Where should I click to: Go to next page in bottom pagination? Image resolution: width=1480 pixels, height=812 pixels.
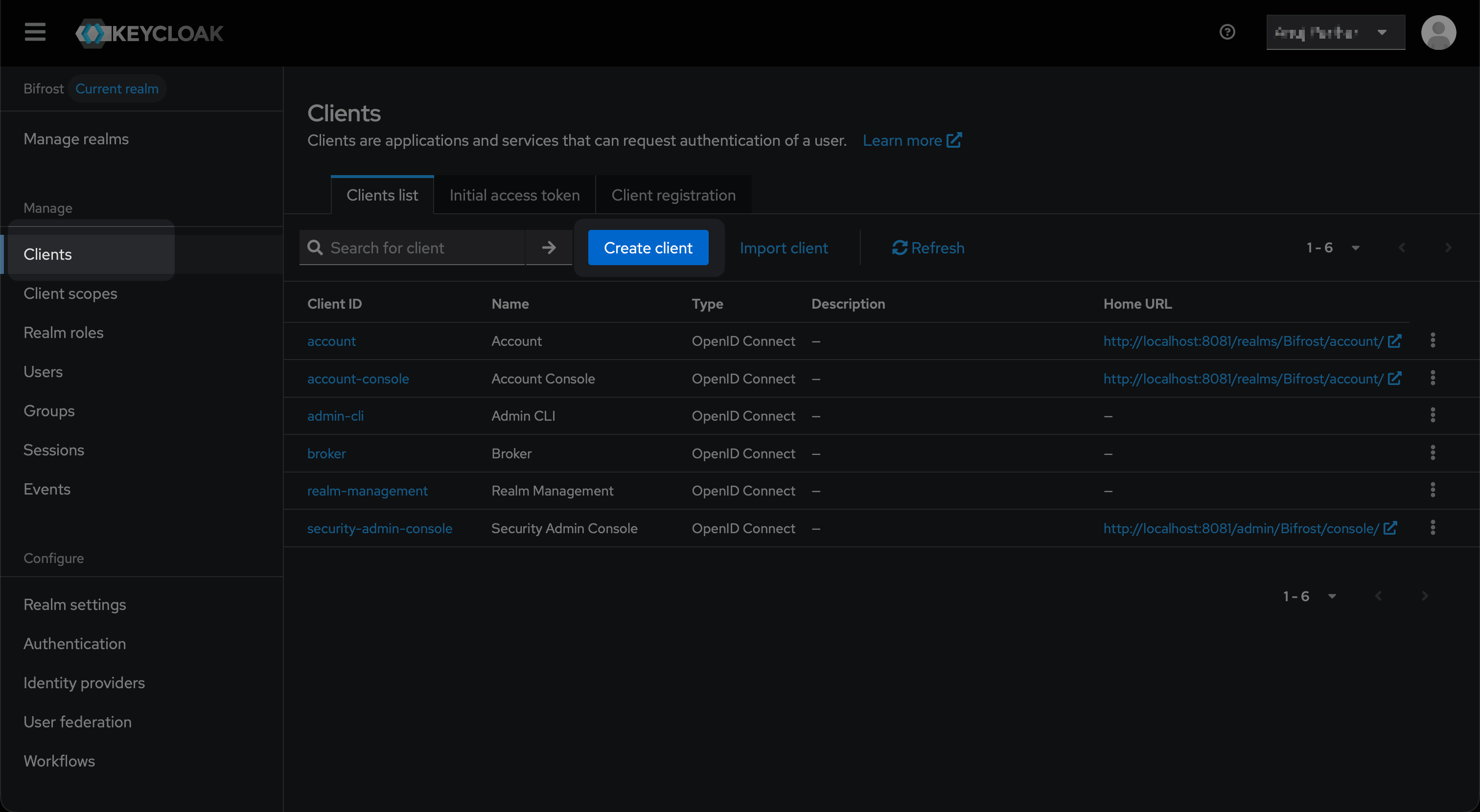[1425, 596]
